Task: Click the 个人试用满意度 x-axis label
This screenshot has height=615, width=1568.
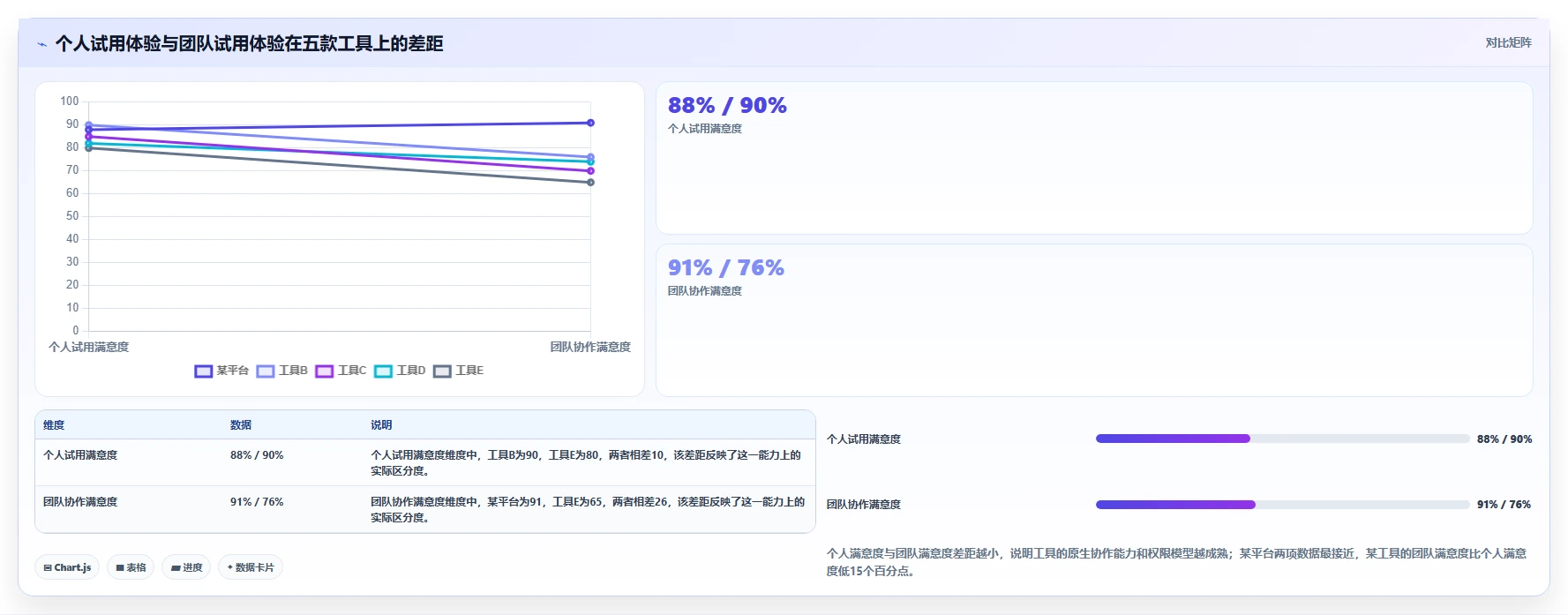Action: click(x=88, y=347)
